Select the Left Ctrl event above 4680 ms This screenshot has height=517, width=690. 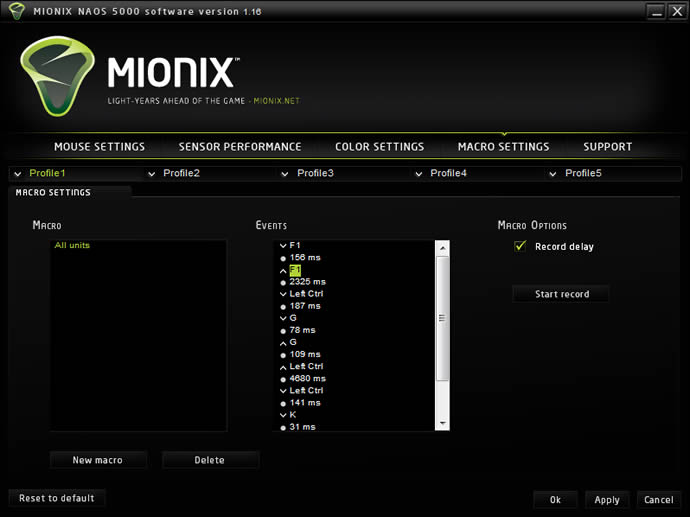click(x=306, y=366)
